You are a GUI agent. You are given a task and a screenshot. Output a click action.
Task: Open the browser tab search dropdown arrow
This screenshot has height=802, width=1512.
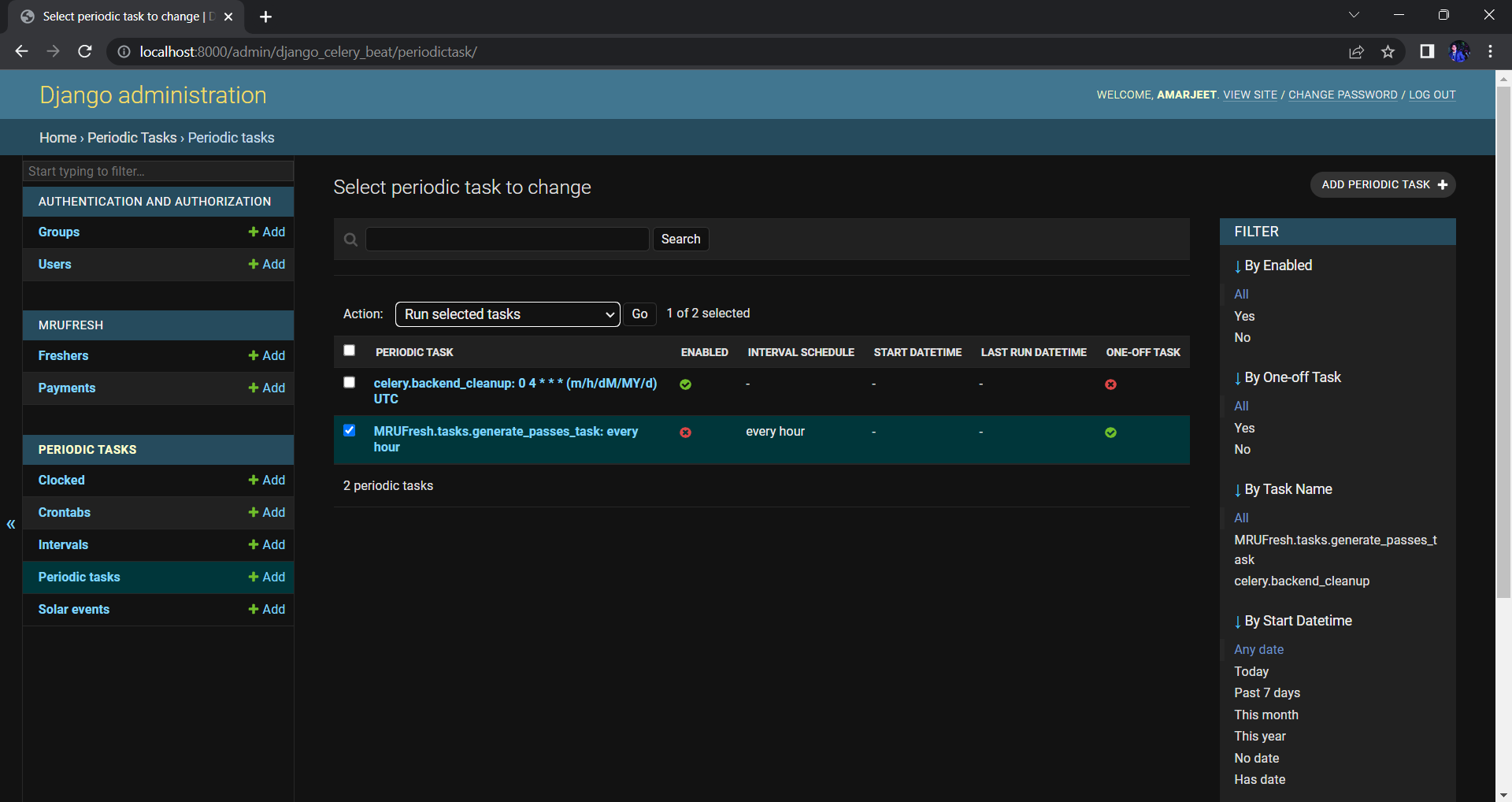[x=1354, y=15]
